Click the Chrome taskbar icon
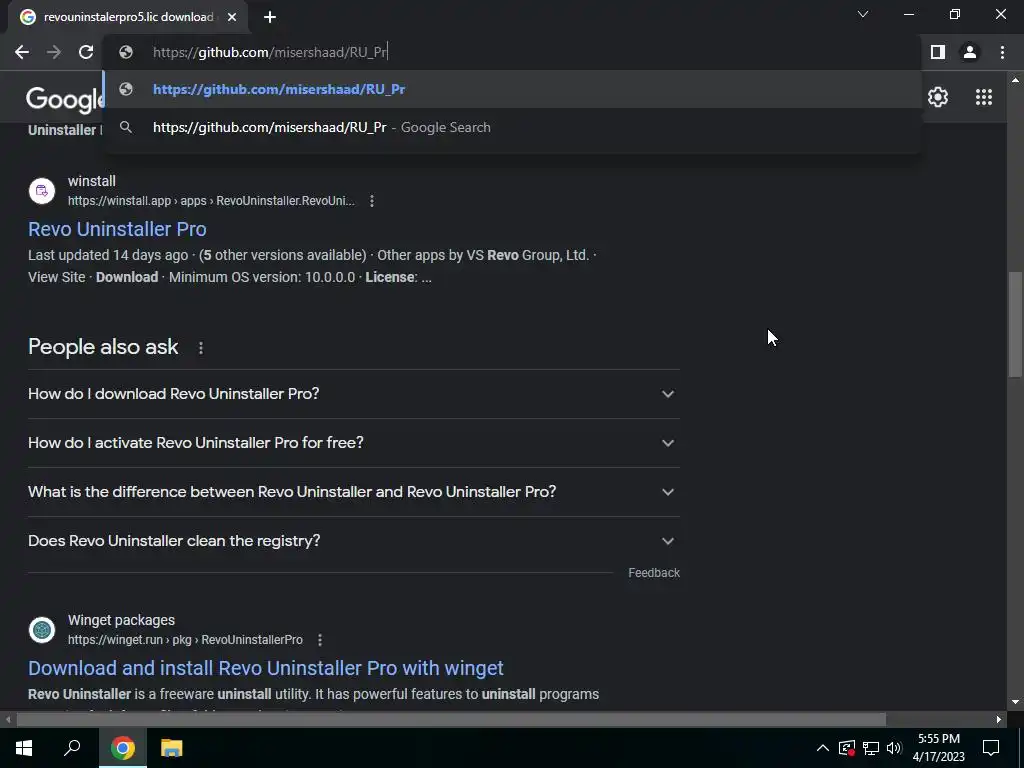1024x768 pixels. point(122,748)
